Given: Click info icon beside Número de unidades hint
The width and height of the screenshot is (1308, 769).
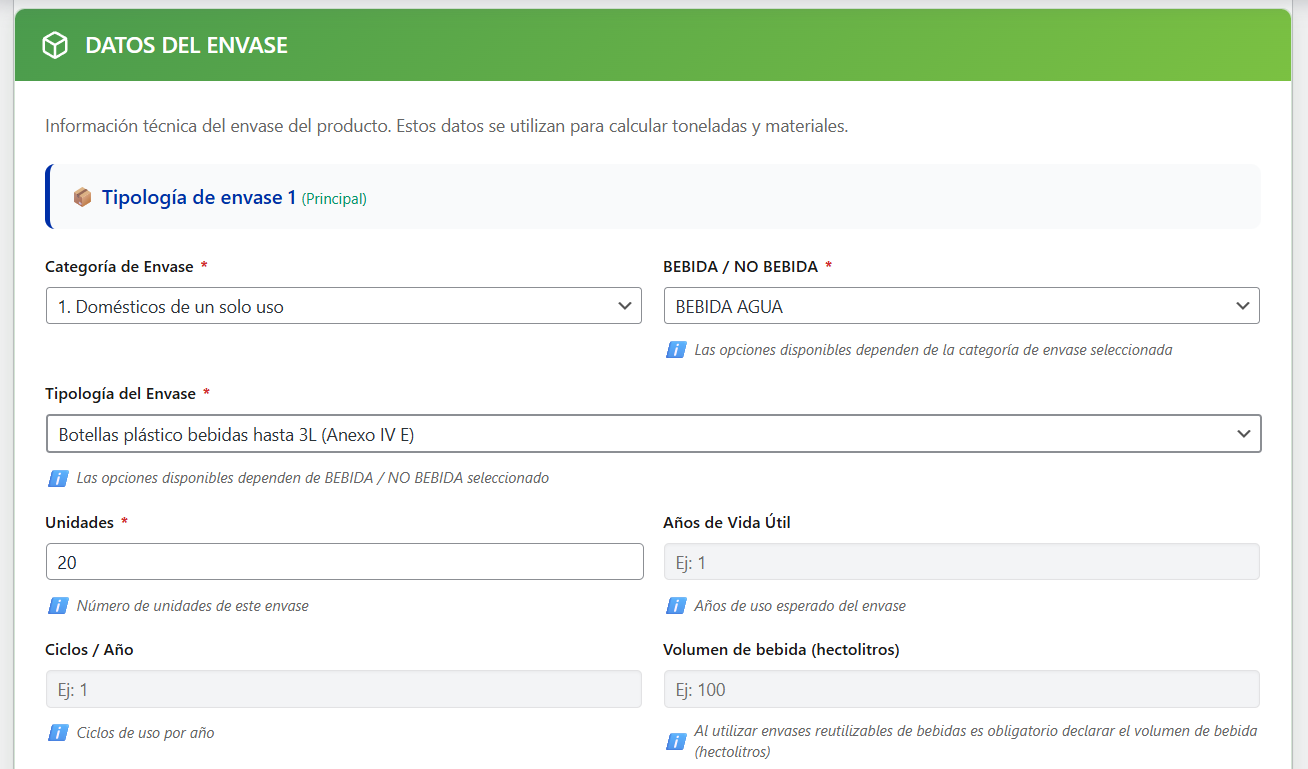Looking at the screenshot, I should (x=58, y=606).
